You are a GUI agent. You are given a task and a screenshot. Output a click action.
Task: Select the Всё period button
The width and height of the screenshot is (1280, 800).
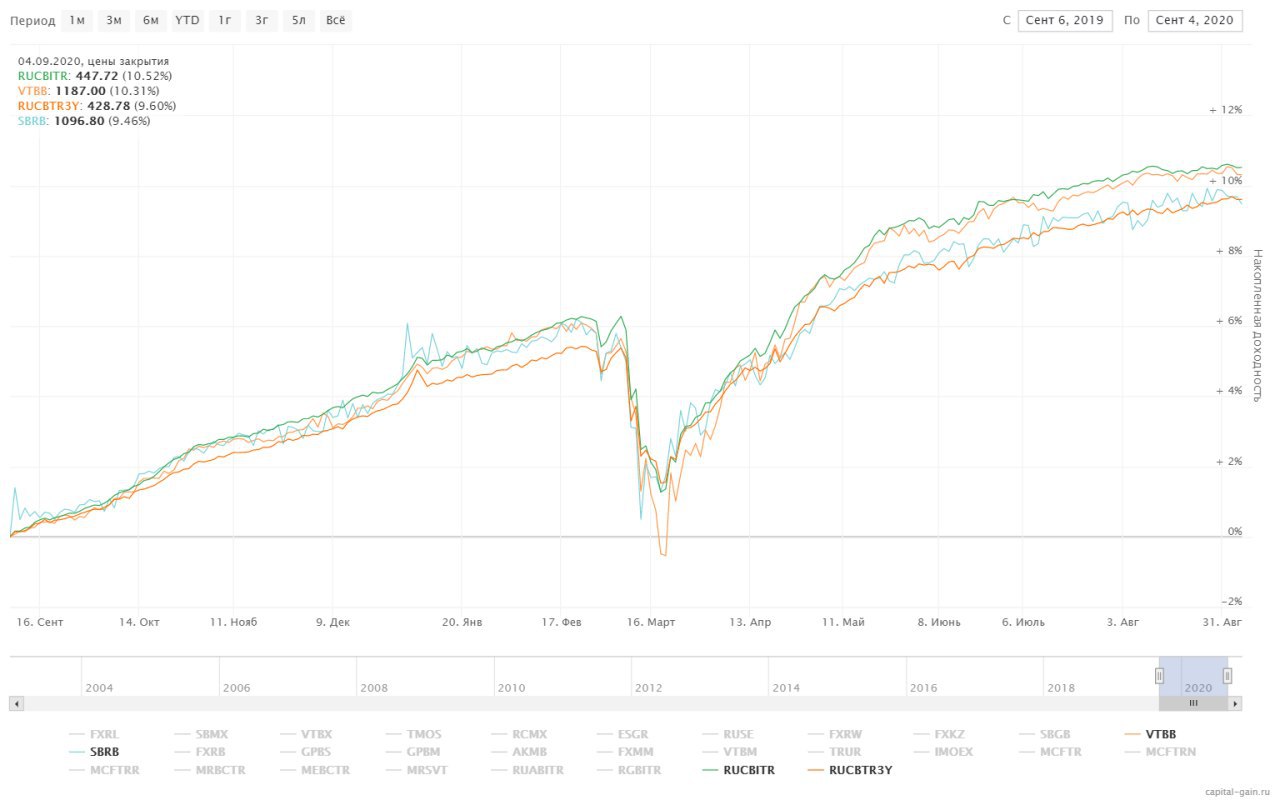pos(336,20)
